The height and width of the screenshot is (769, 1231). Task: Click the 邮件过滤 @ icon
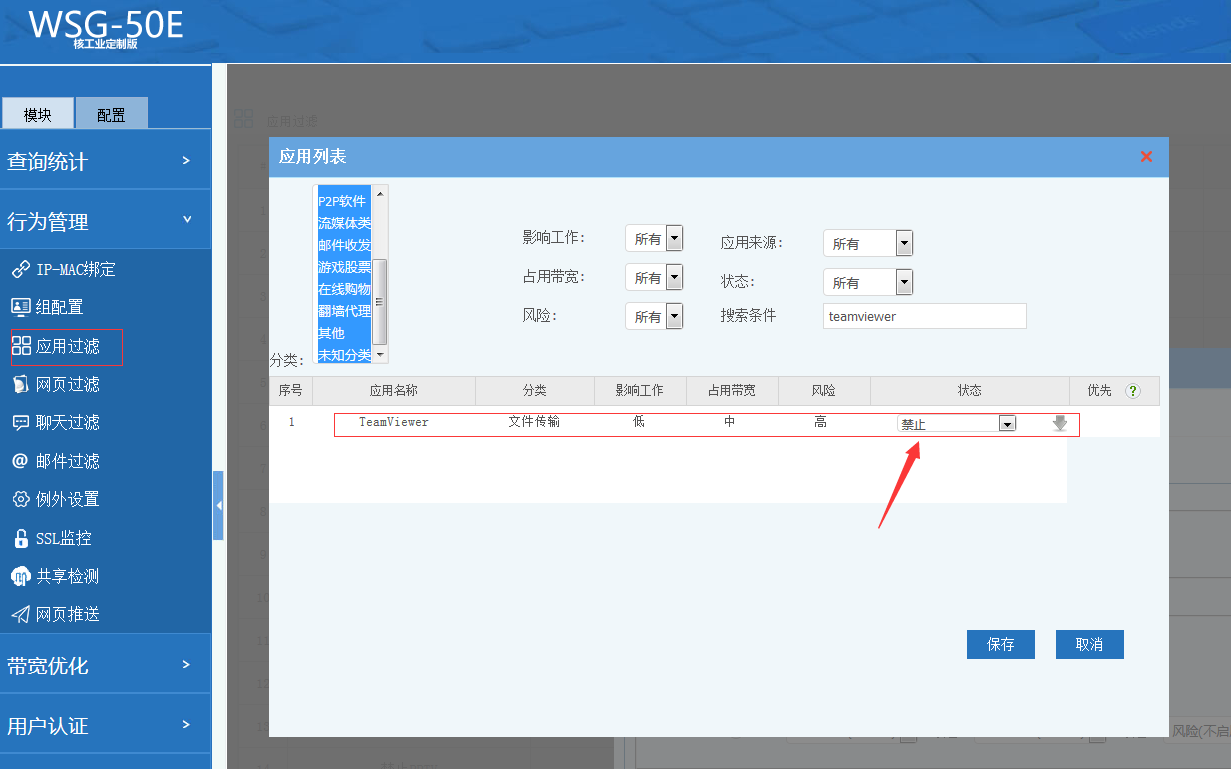pos(21,461)
